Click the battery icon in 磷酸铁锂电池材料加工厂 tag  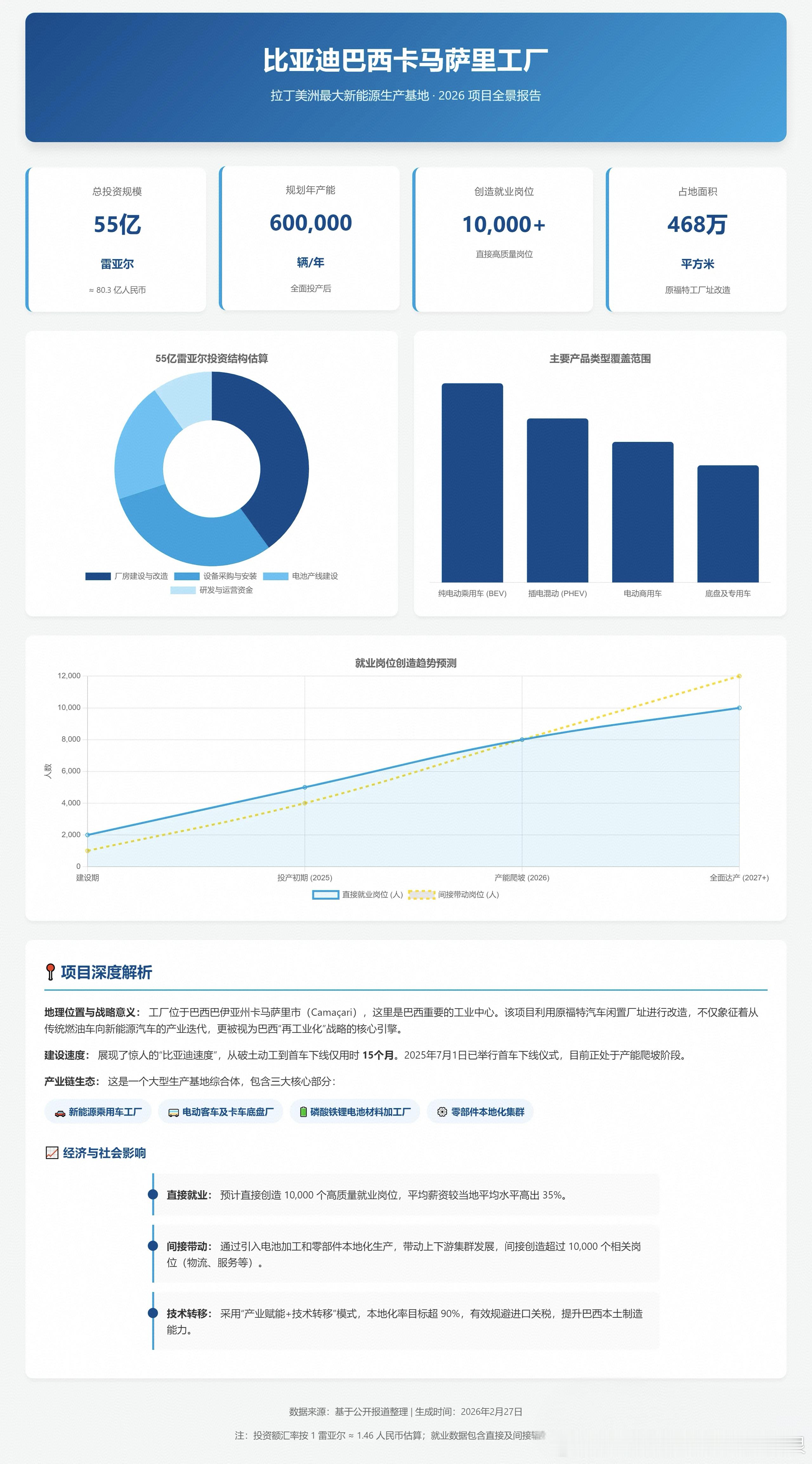pyautogui.click(x=303, y=1112)
